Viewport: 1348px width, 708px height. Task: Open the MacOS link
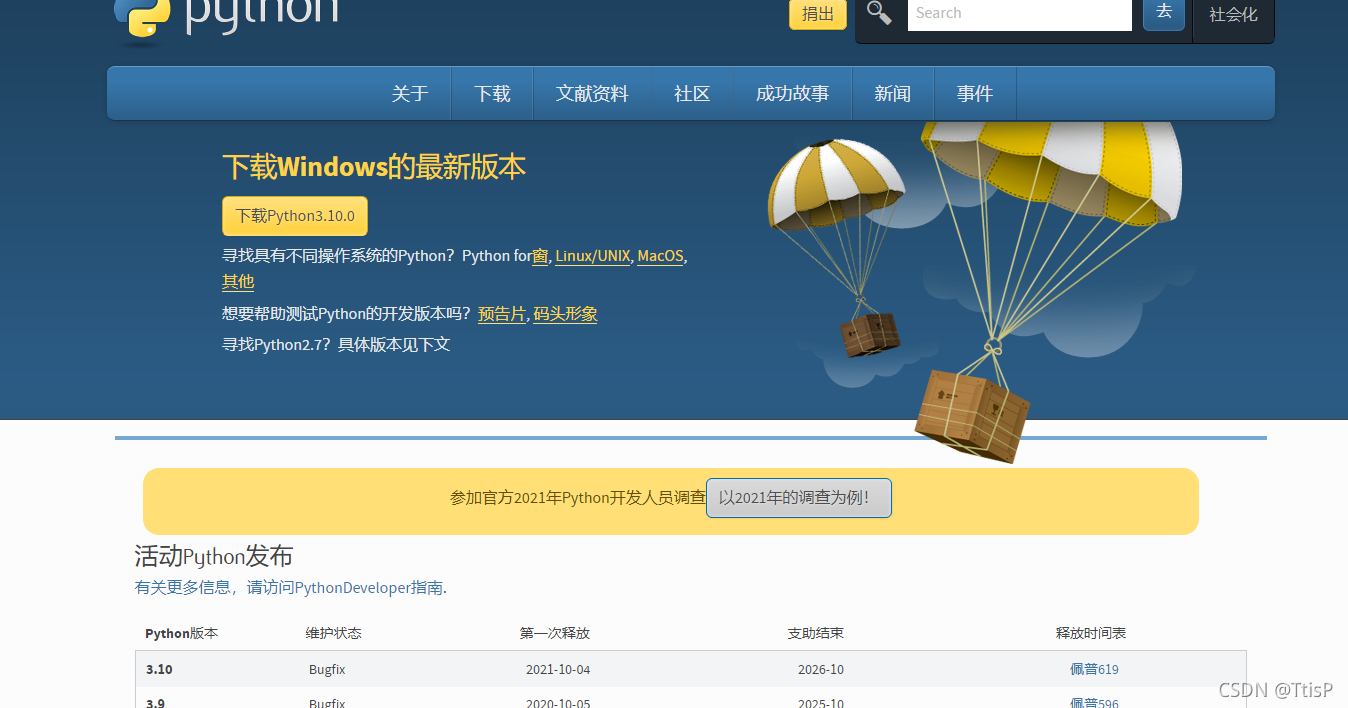pyautogui.click(x=660, y=256)
